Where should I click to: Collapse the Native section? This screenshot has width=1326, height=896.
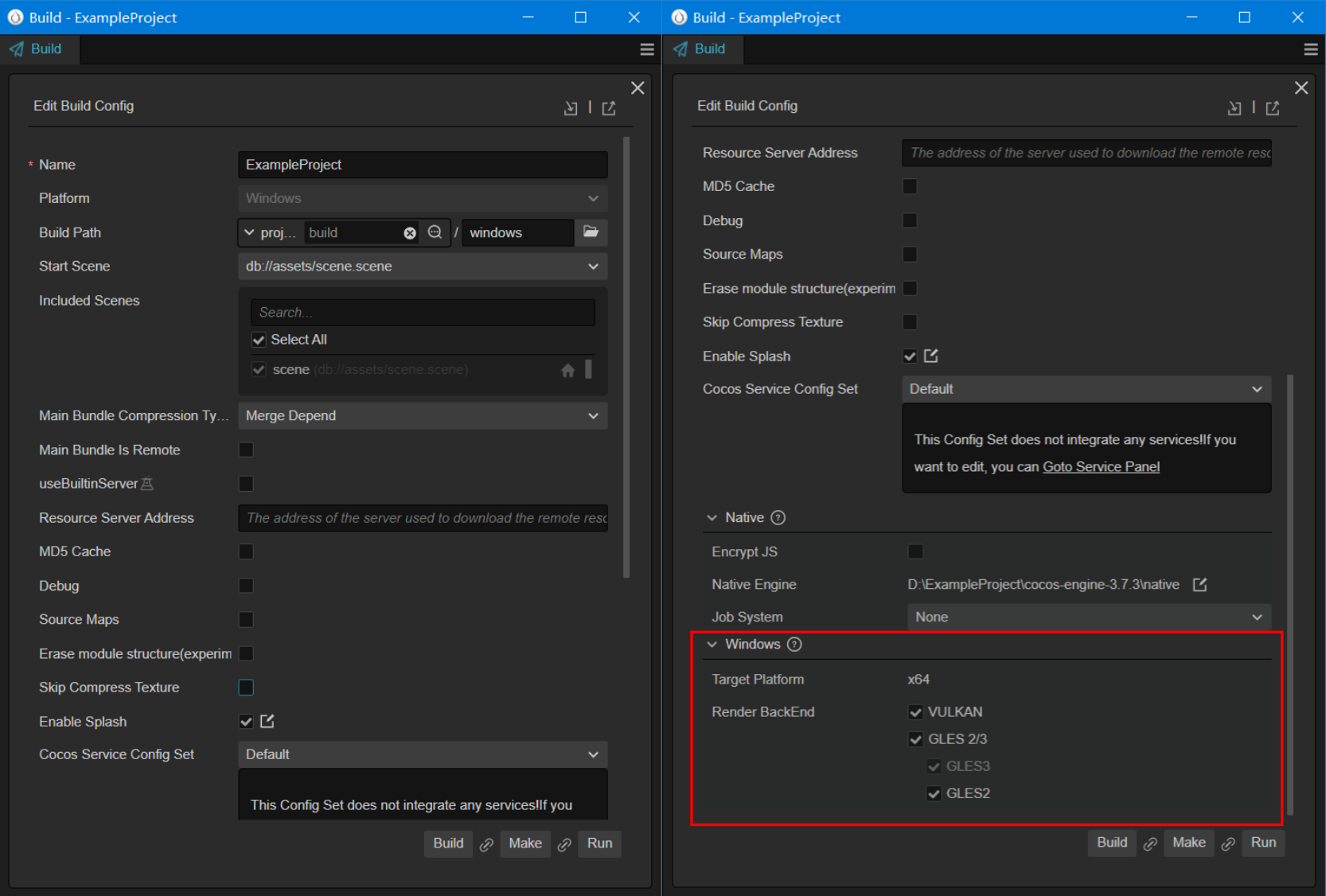(x=712, y=518)
